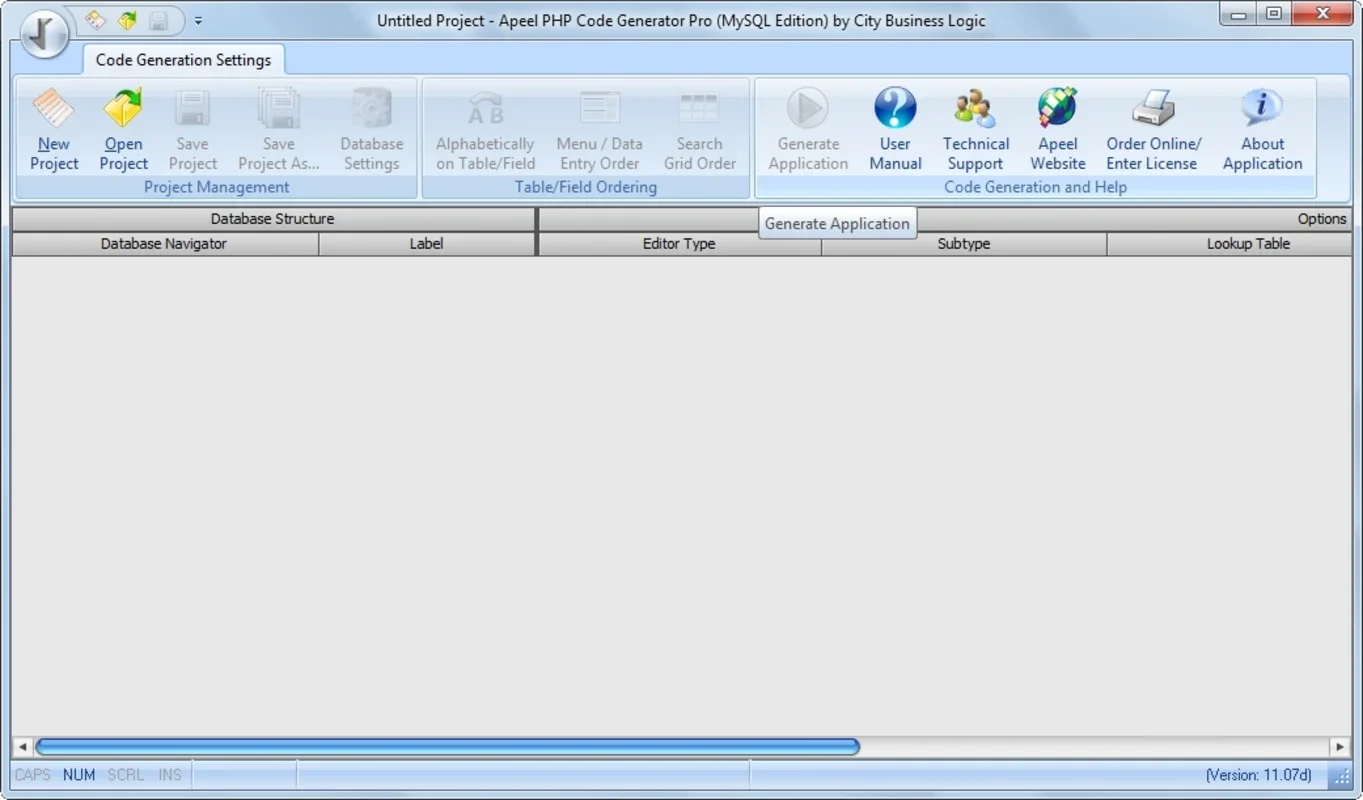1363x800 pixels.
Task: Click the Label column header
Action: coord(427,244)
